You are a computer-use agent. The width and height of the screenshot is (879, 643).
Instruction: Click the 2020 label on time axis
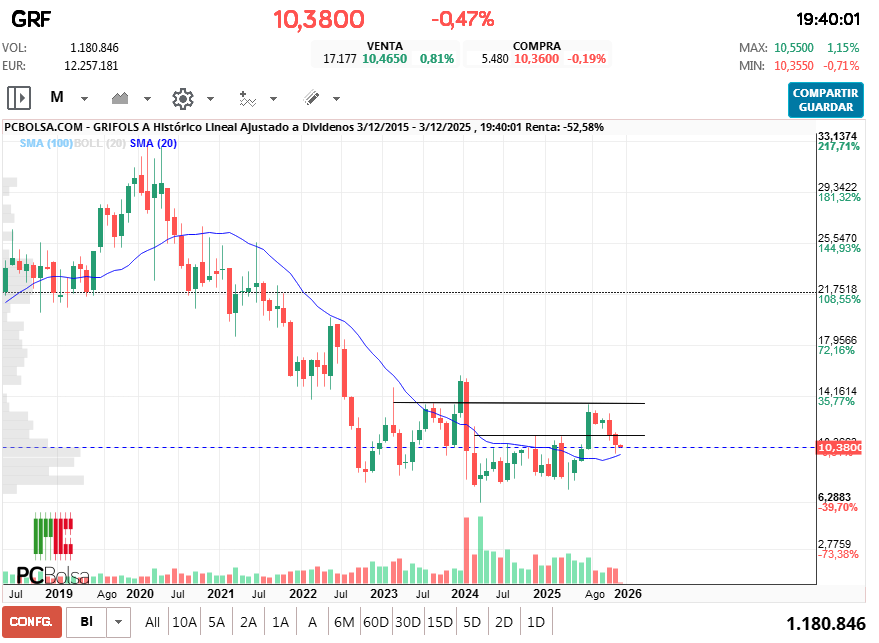[140, 594]
